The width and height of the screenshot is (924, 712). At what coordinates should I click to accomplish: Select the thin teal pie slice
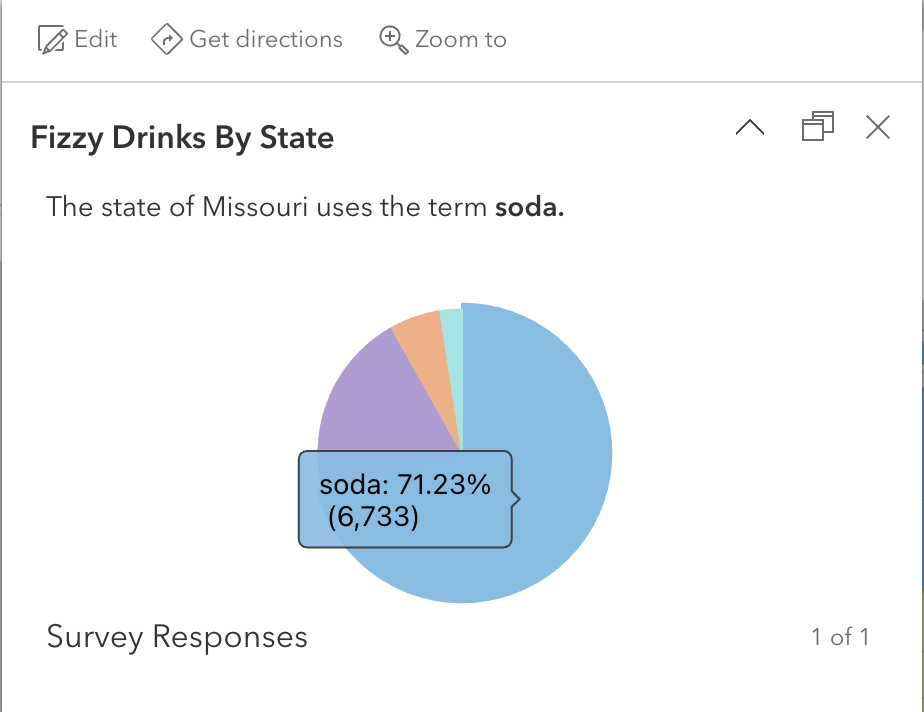(x=452, y=330)
